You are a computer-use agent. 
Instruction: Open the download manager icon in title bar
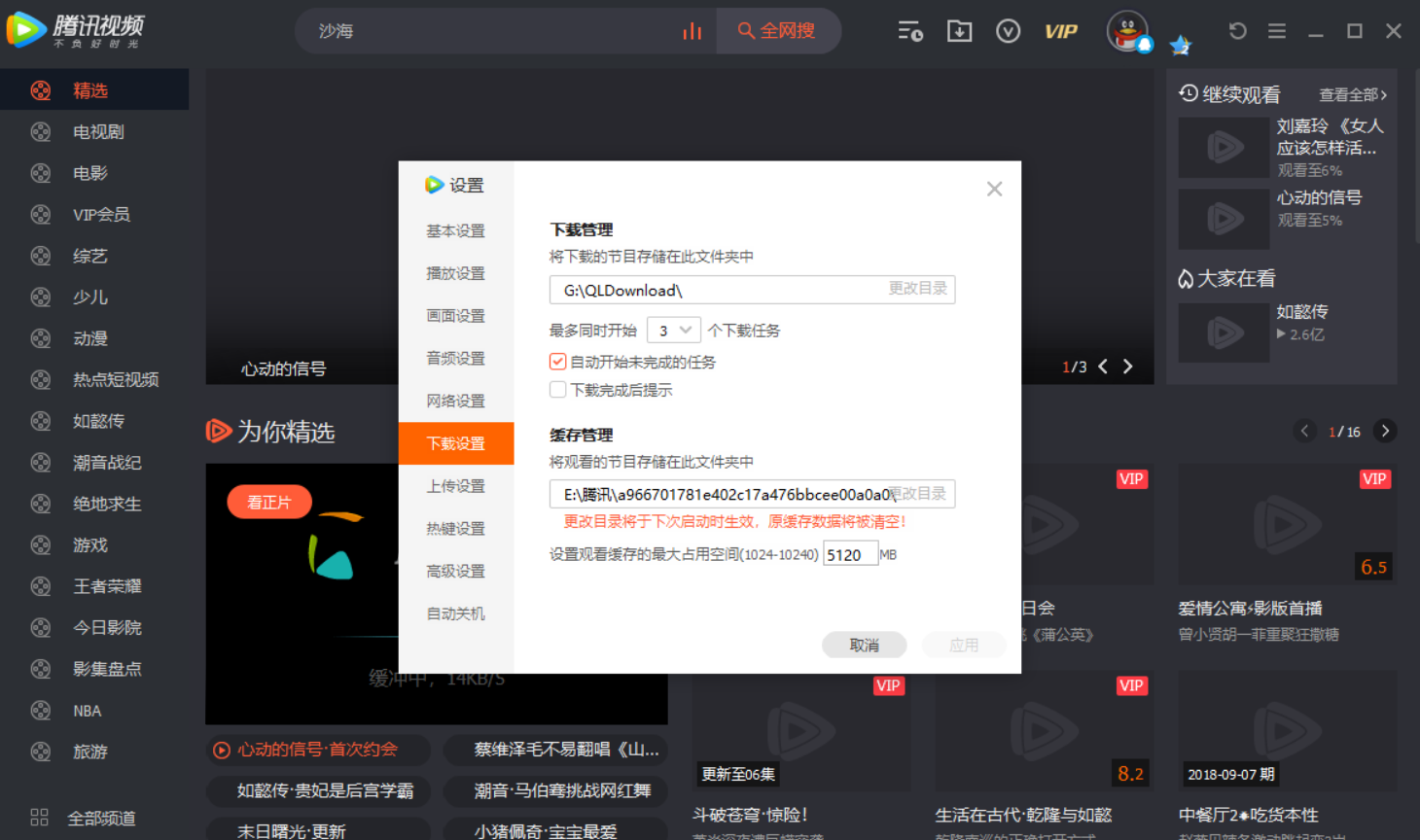pos(959,31)
